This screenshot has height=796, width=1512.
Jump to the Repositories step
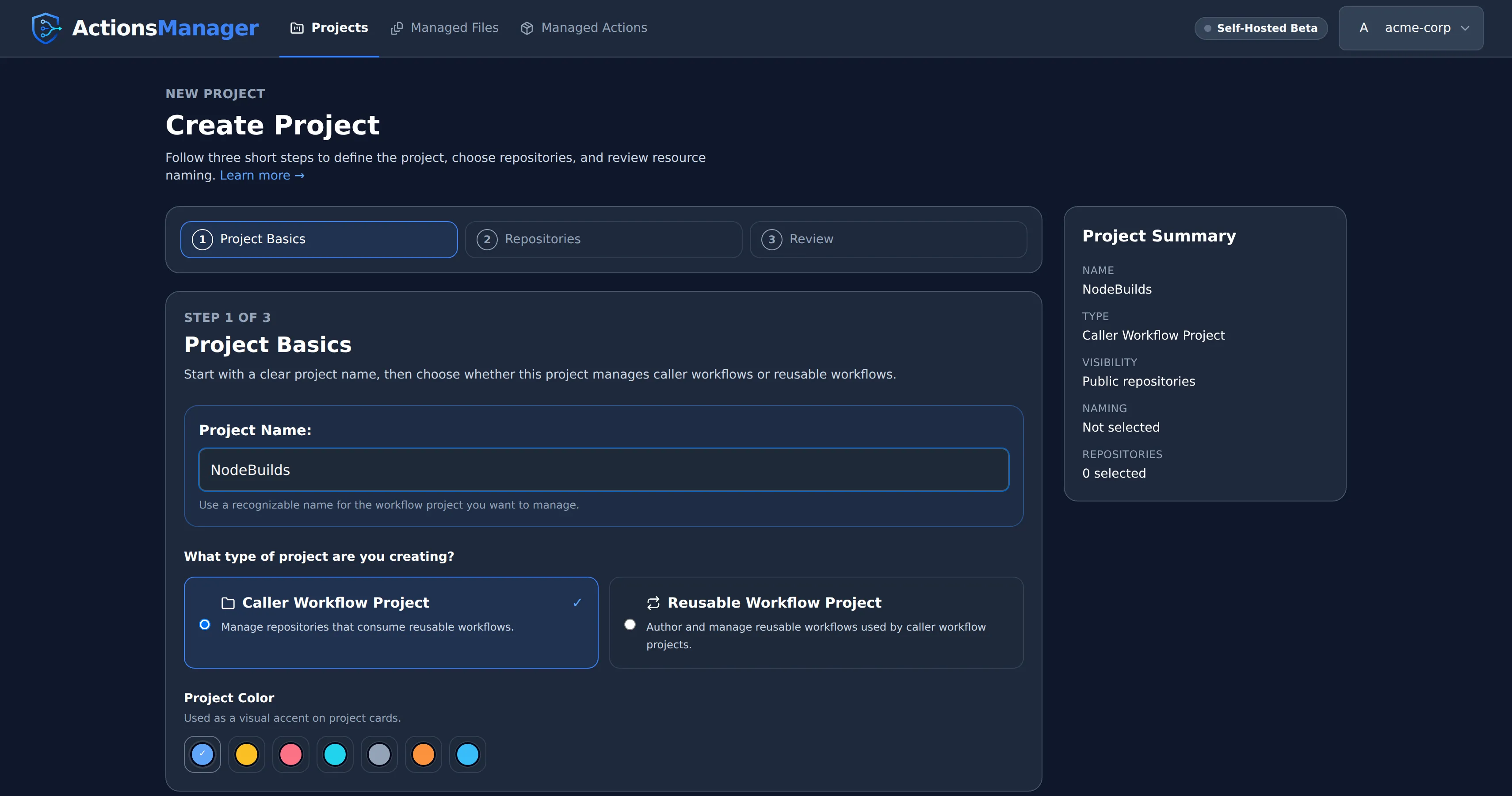(603, 240)
